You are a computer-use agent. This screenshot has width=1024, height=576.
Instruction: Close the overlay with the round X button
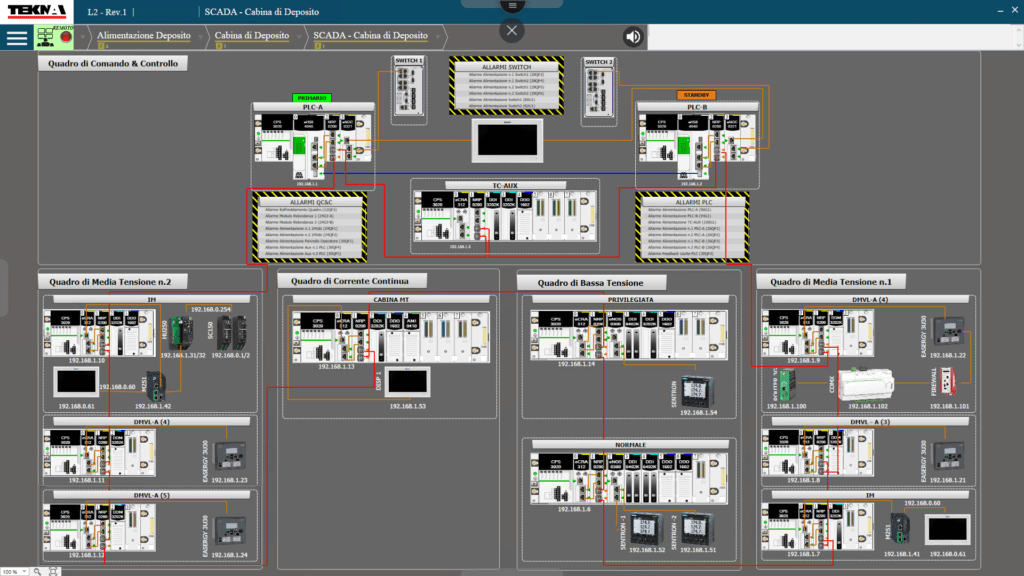[x=512, y=30]
